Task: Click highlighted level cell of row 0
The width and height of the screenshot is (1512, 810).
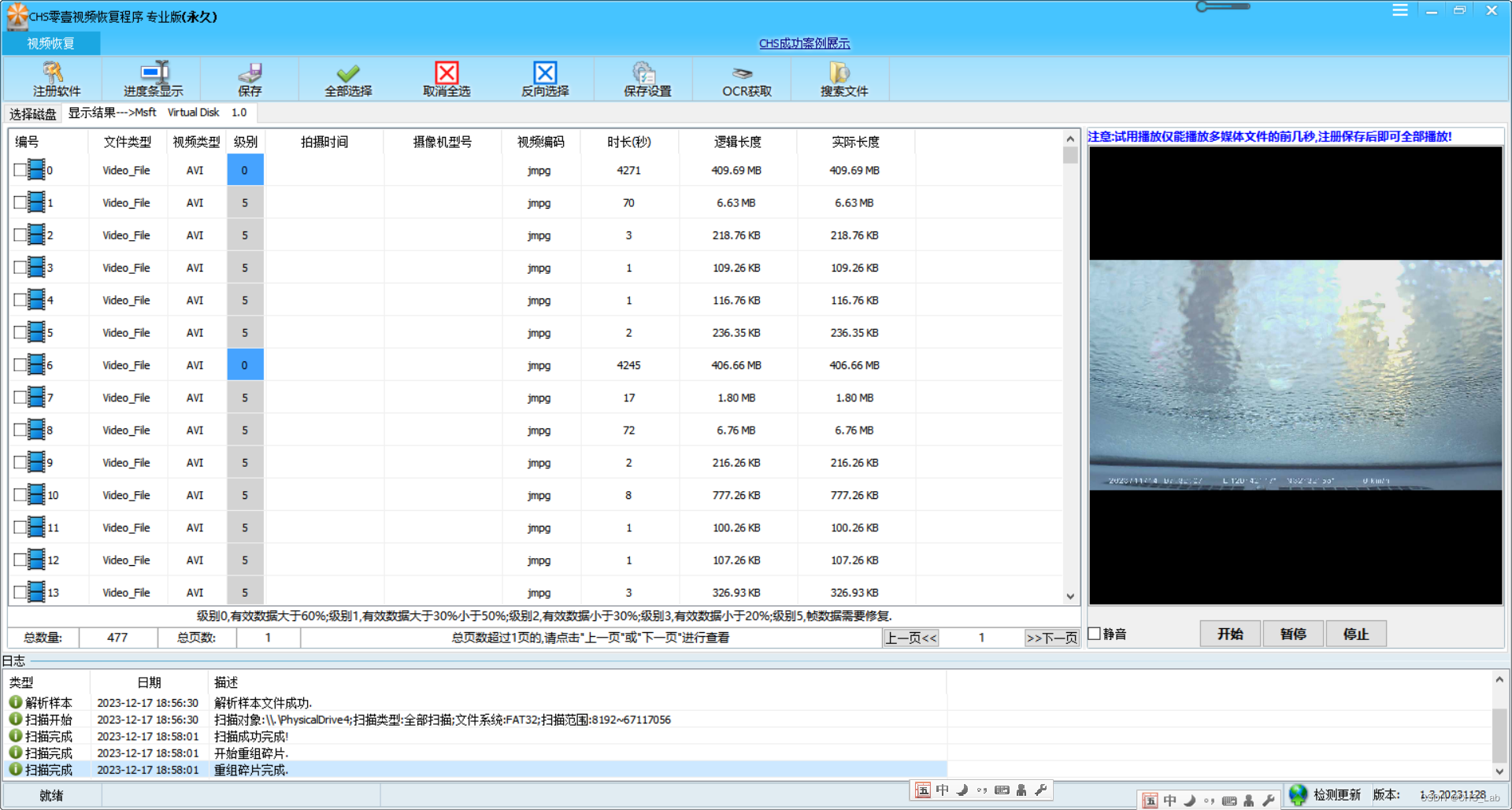Action: [x=245, y=170]
